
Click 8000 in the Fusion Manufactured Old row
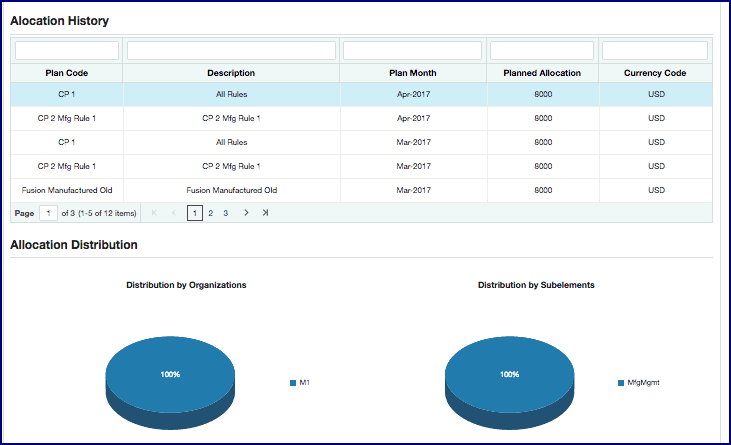(543, 190)
